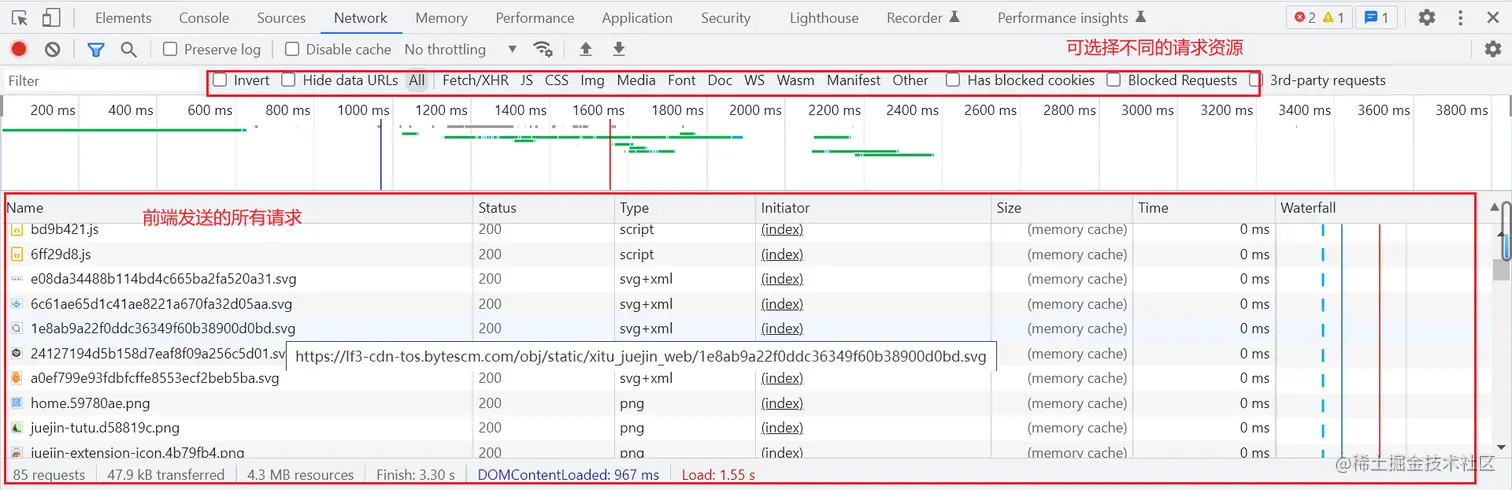This screenshot has height=490, width=1512.
Task: Sort requests by Status column header
Action: coord(544,208)
